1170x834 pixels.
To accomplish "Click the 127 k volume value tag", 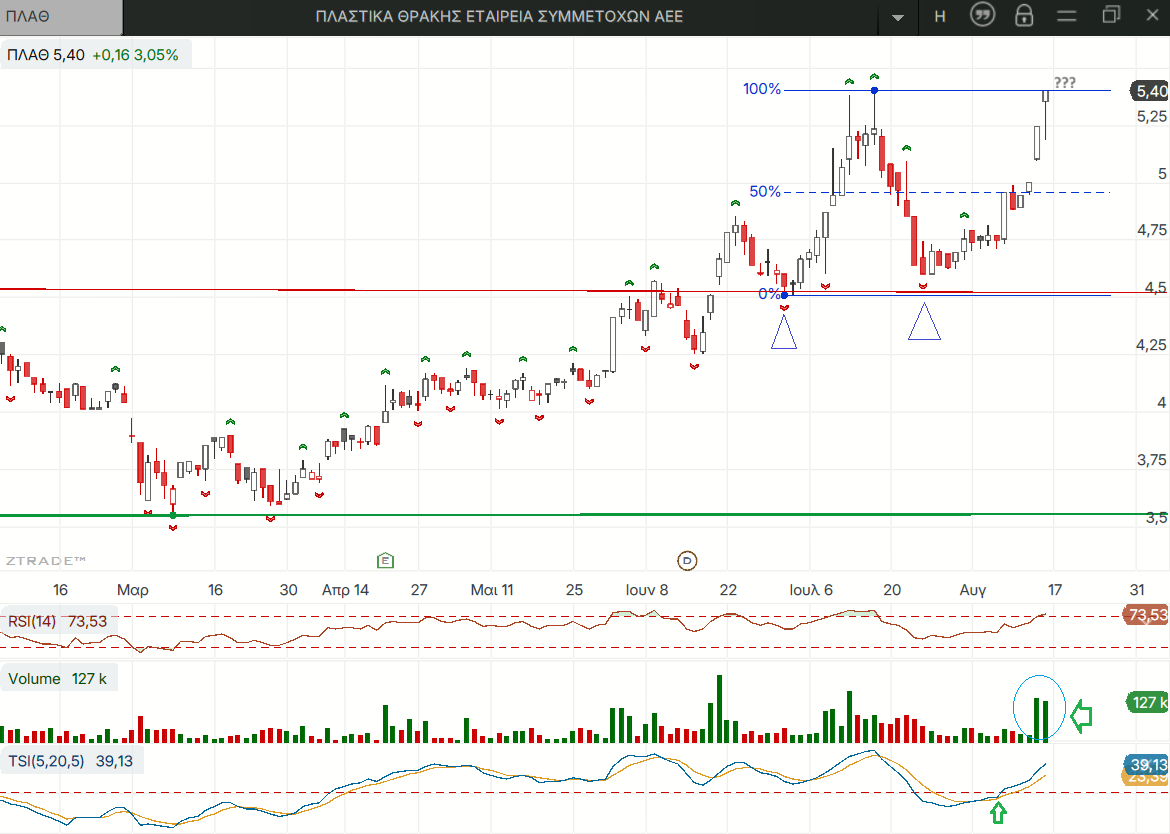I will 1148,702.
